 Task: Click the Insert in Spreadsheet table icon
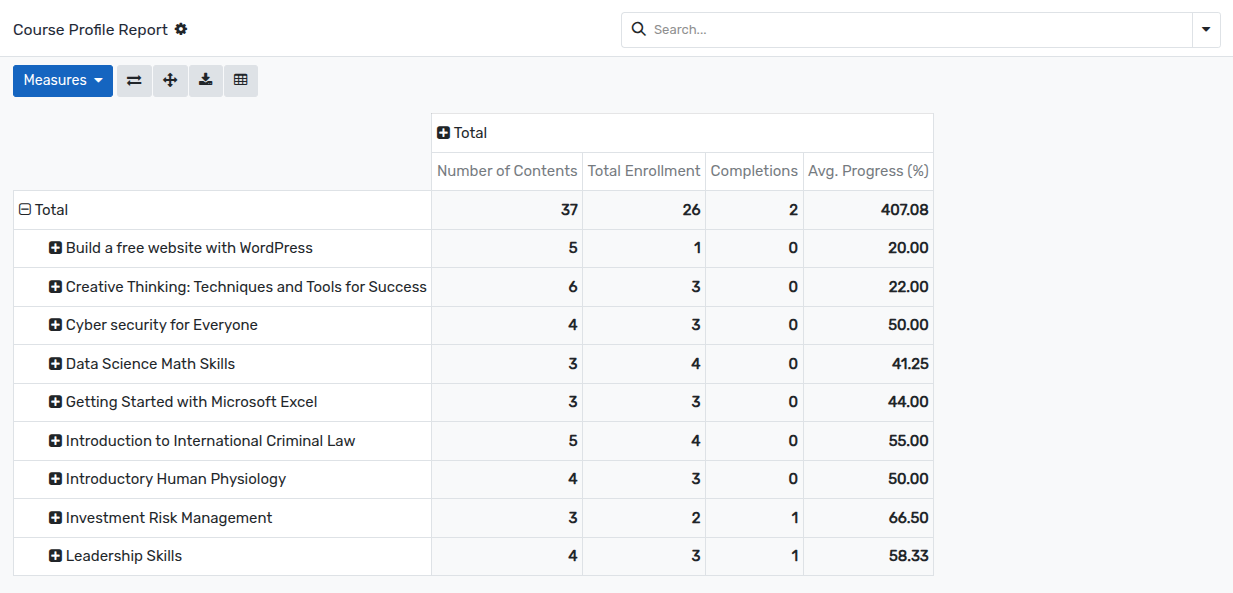241,81
